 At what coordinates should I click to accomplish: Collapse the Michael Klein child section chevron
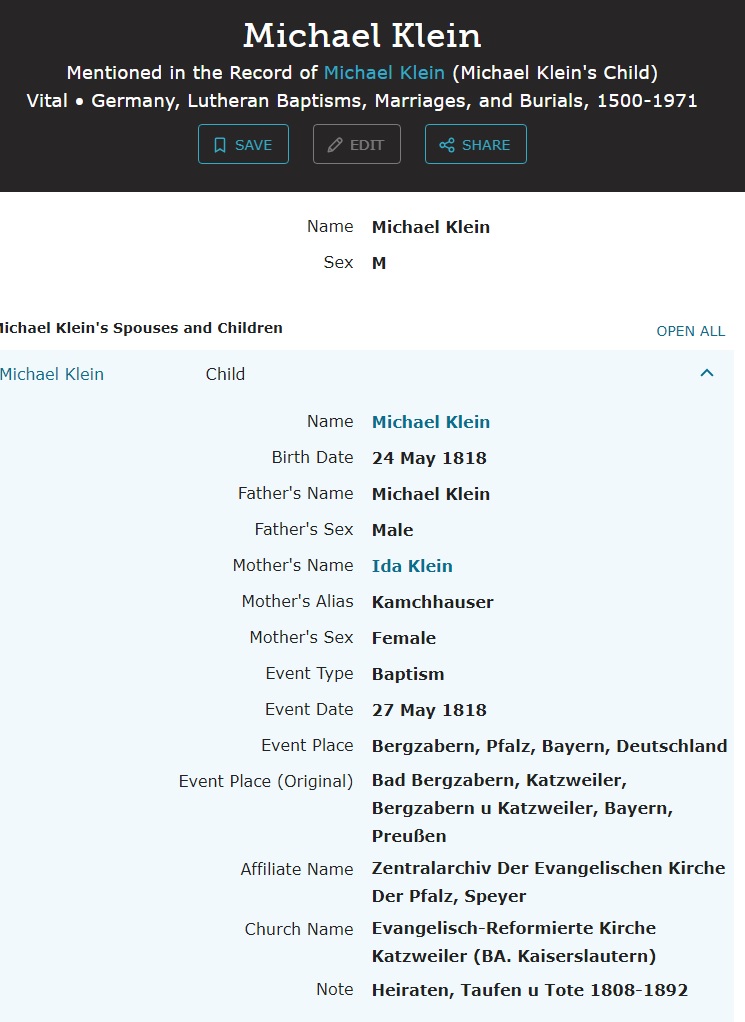(x=707, y=373)
